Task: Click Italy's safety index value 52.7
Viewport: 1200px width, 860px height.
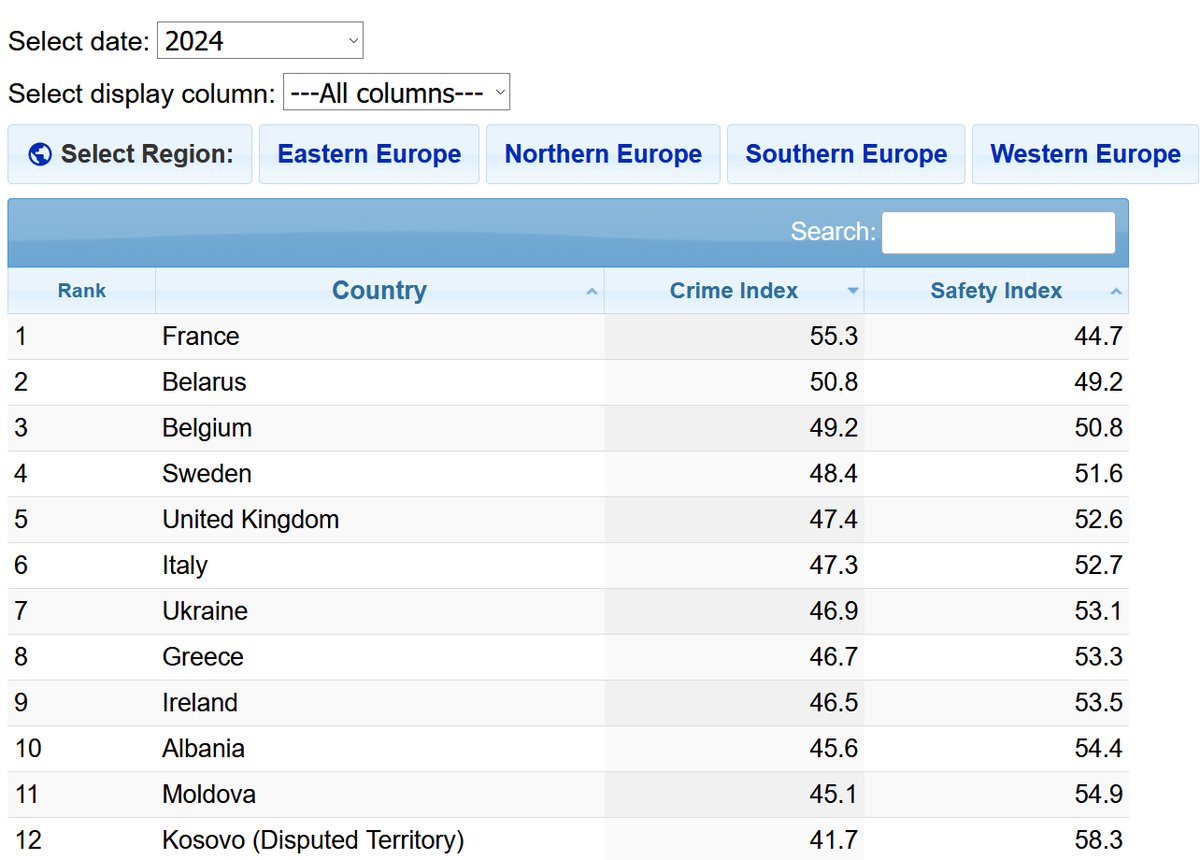Action: click(1099, 566)
